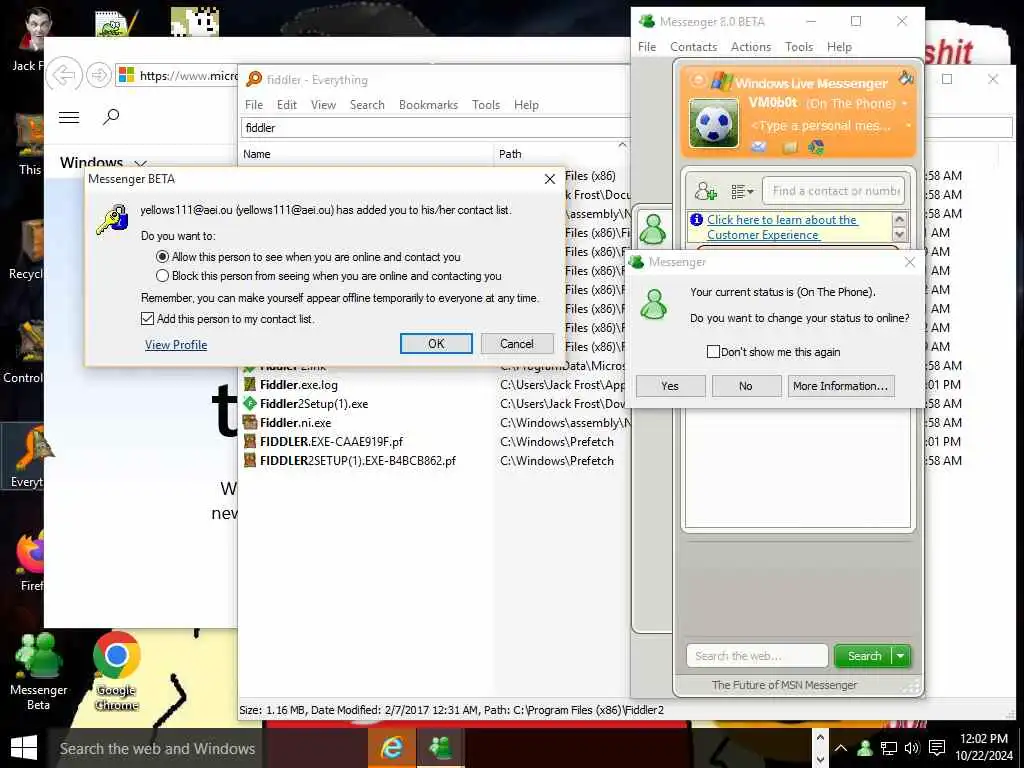Click the More Information button
Image resolution: width=1024 pixels, height=768 pixels.
pyautogui.click(x=840, y=386)
